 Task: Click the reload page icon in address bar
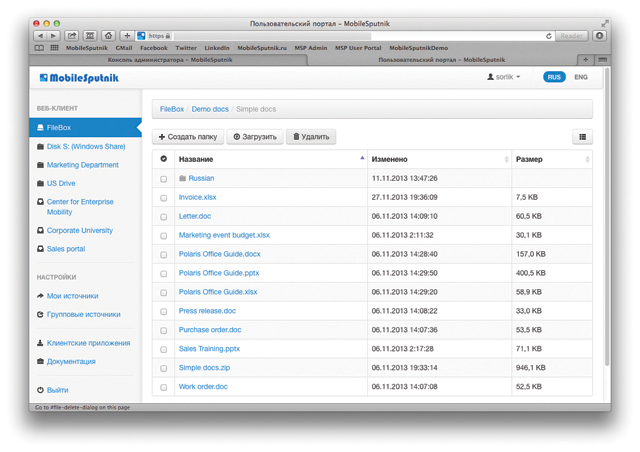[x=549, y=36]
